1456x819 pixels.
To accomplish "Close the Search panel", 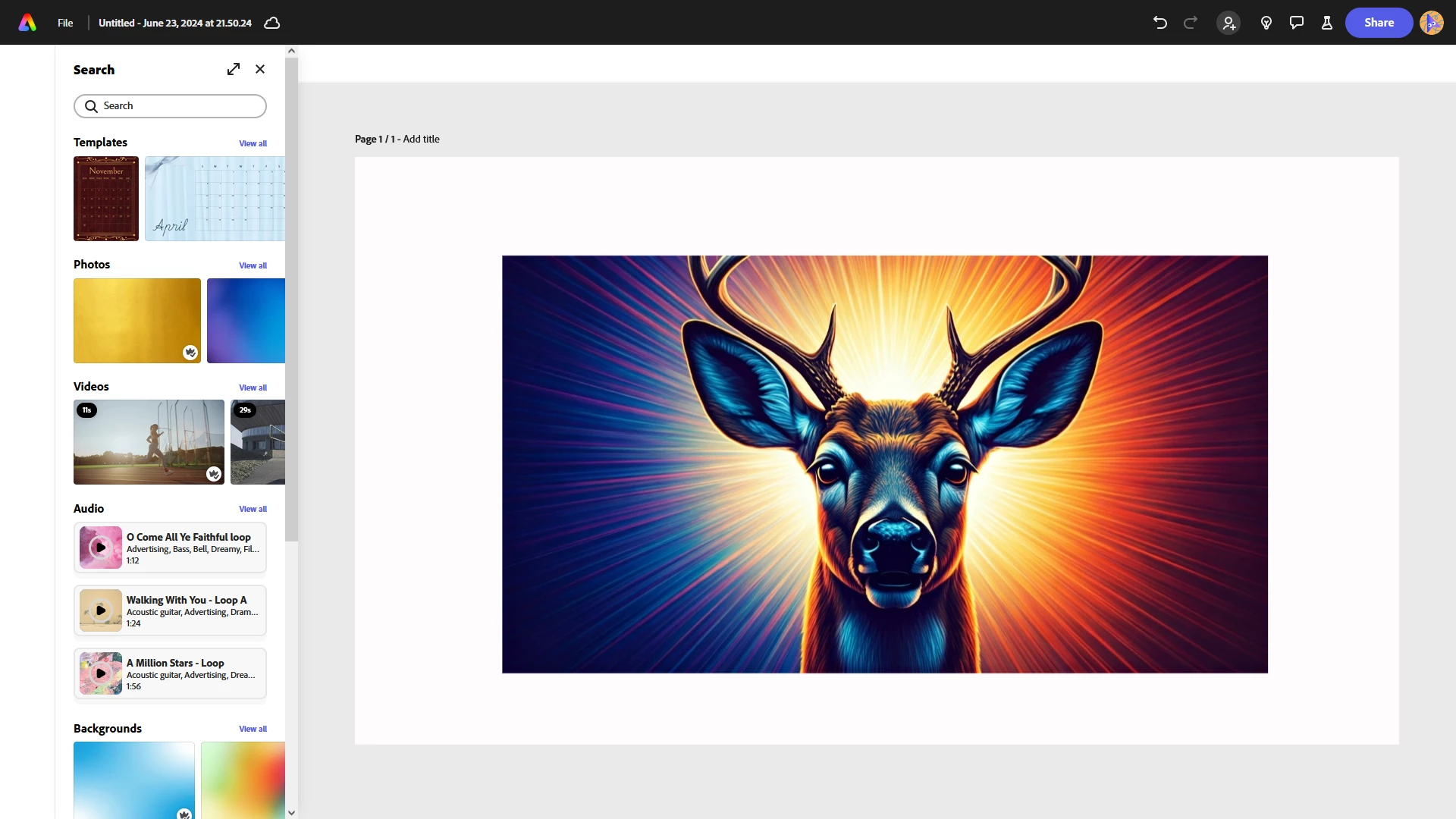I will (260, 69).
